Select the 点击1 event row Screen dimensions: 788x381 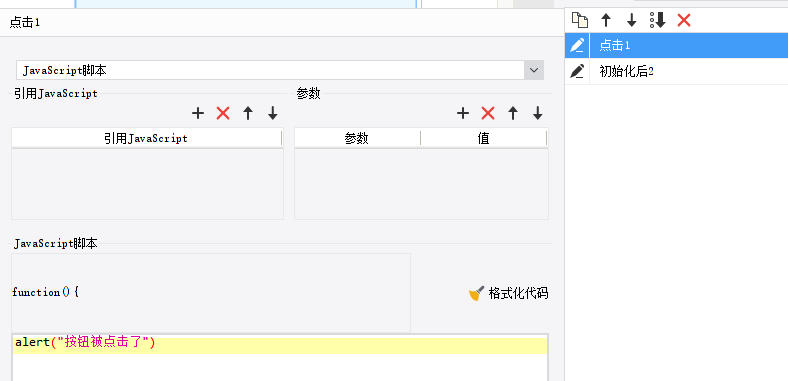pyautogui.click(x=676, y=46)
